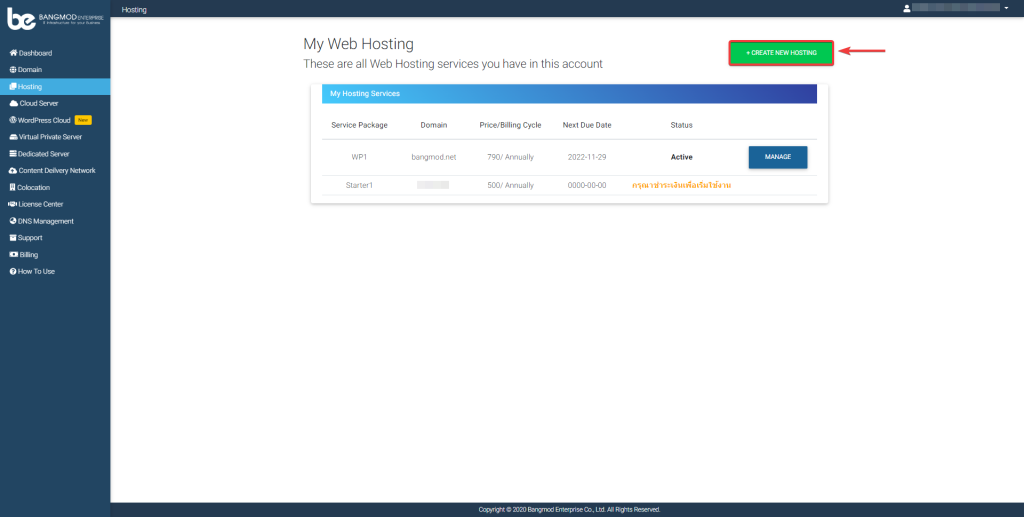
Task: Open the account dropdown arrow
Action: (x=1006, y=8)
